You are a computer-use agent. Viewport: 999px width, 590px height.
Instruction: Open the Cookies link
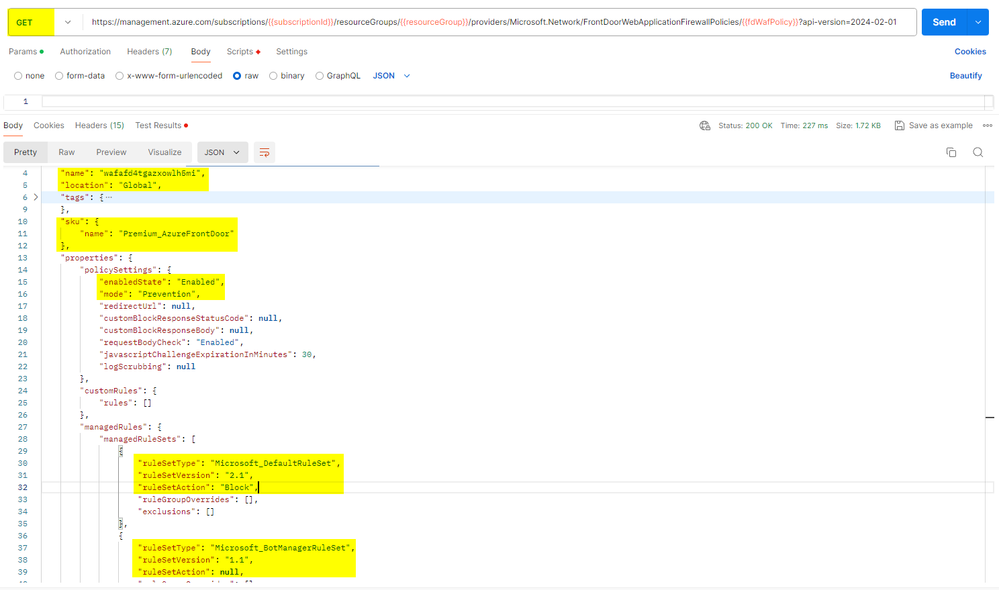tap(970, 52)
